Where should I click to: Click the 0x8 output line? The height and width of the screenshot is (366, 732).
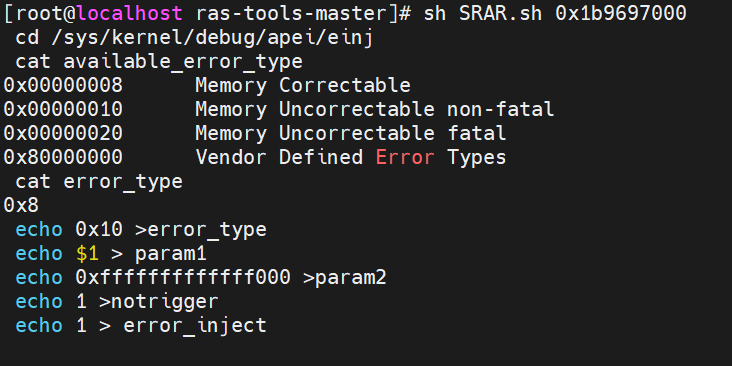21,205
